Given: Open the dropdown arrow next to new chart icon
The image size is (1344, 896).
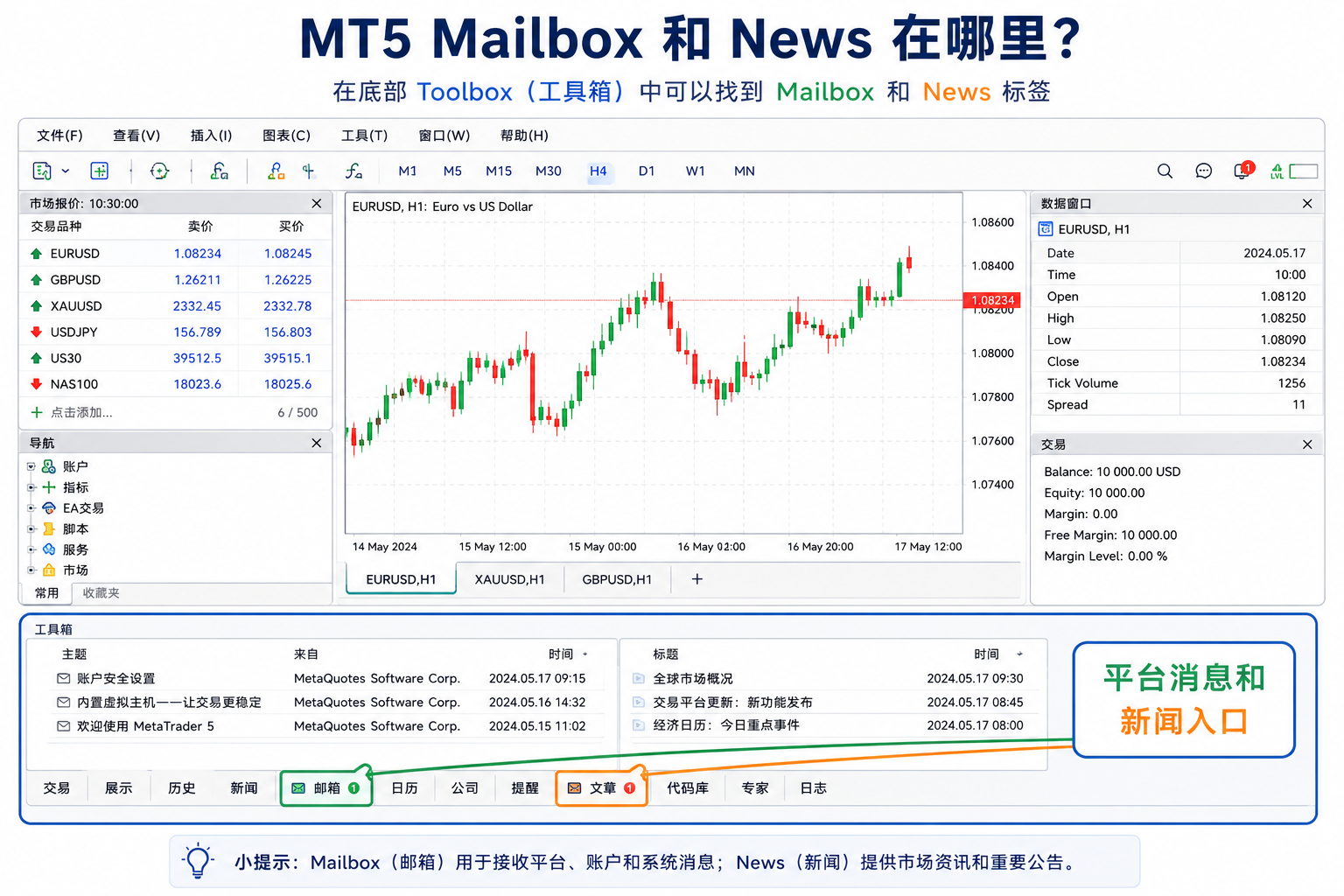Looking at the screenshot, I should [66, 171].
